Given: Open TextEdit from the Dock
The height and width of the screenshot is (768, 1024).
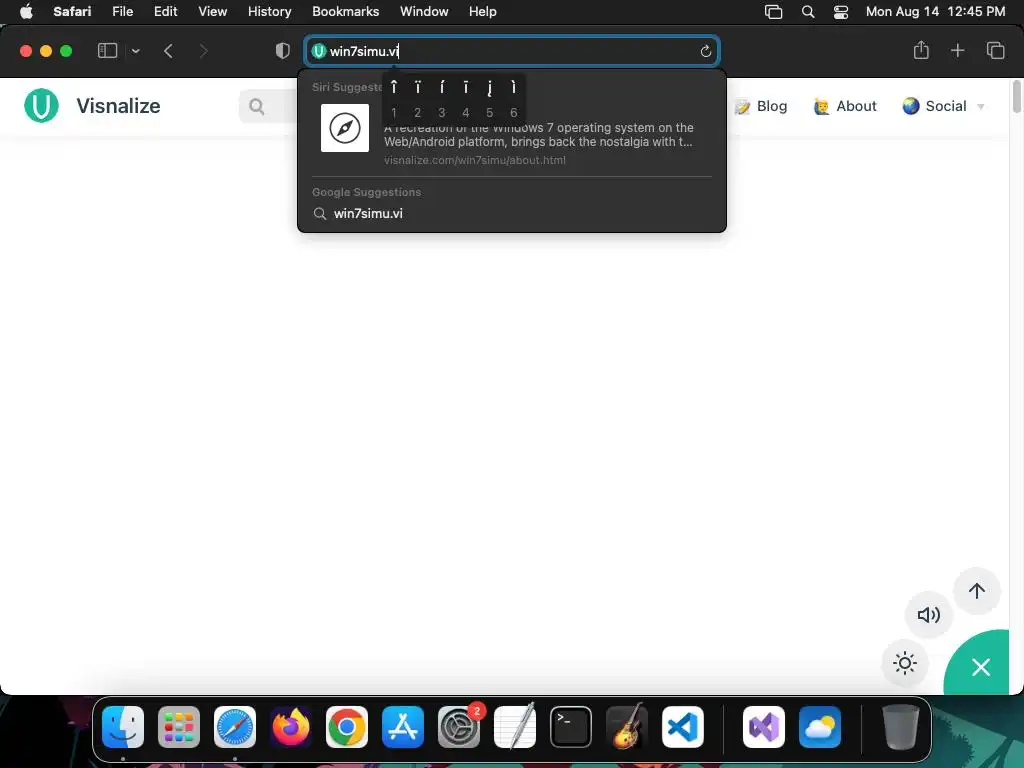Looking at the screenshot, I should click(515, 727).
